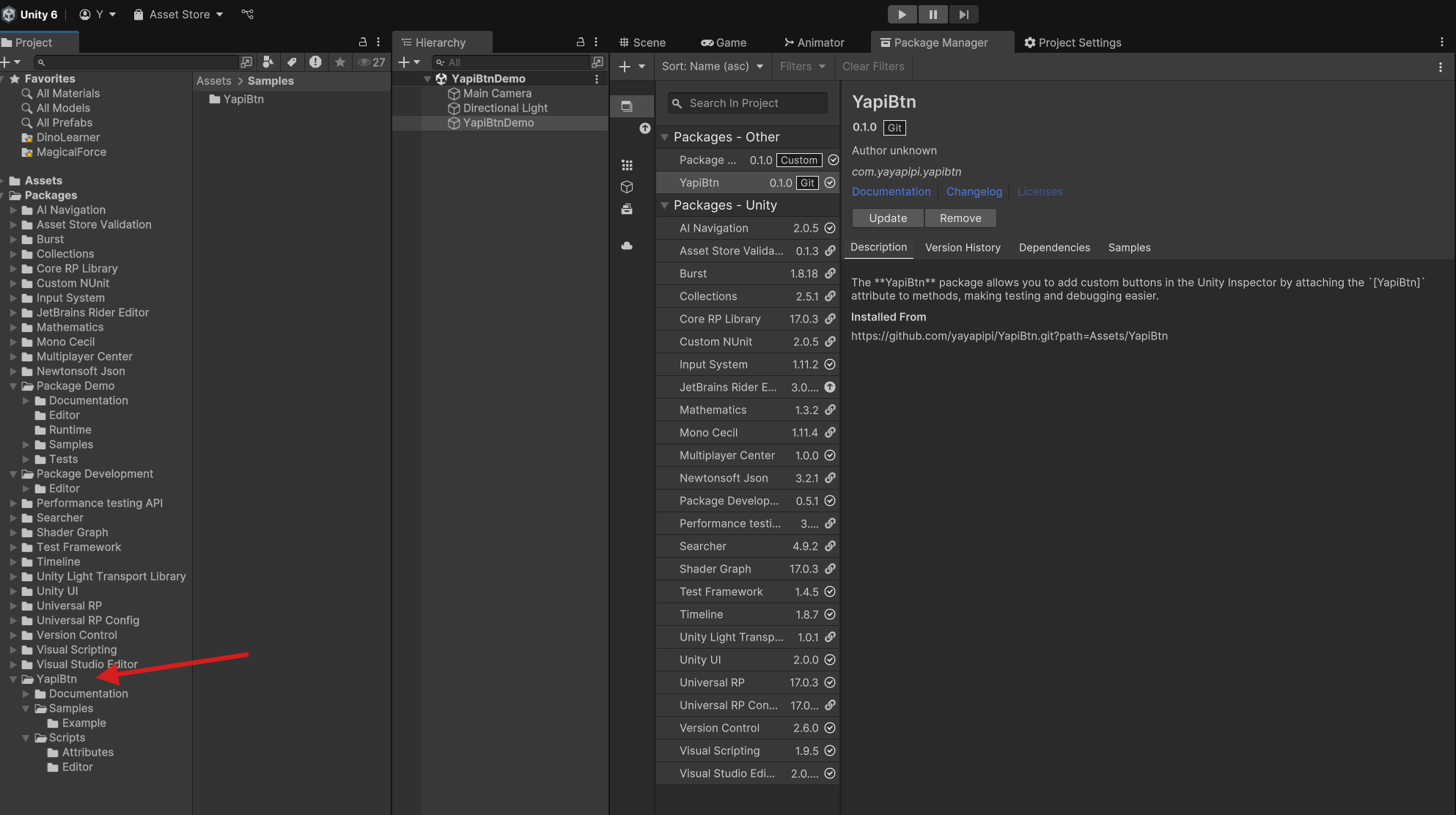Click Search by Type filter icon
Screen dimensions: 1456x815
tap(268, 62)
